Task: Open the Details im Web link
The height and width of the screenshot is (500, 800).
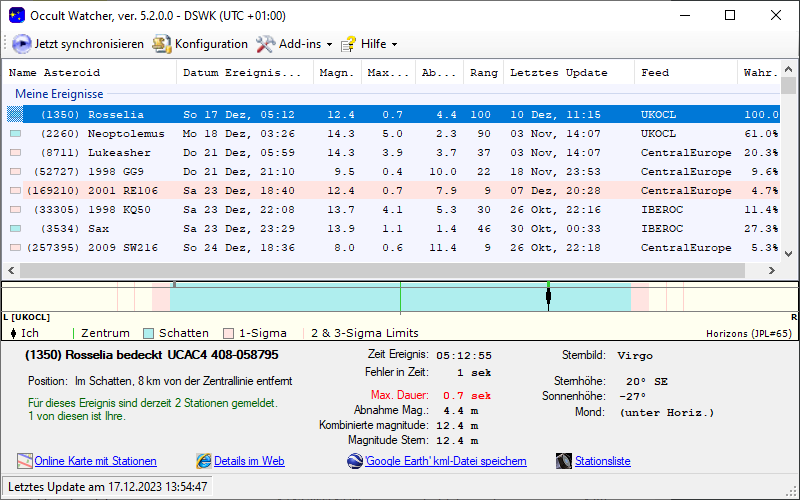Action: [x=249, y=461]
